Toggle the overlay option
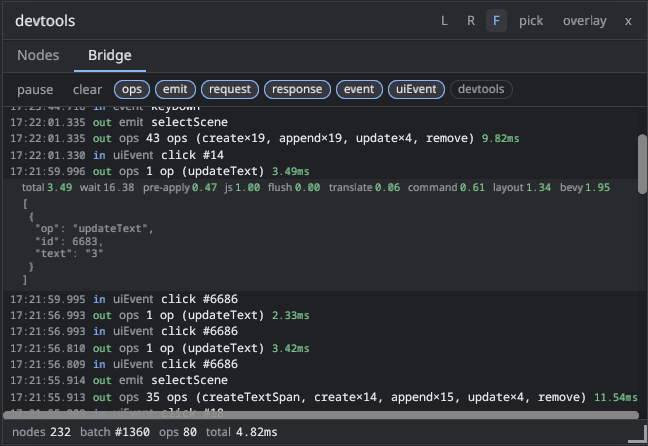The image size is (648, 446). pos(584,21)
